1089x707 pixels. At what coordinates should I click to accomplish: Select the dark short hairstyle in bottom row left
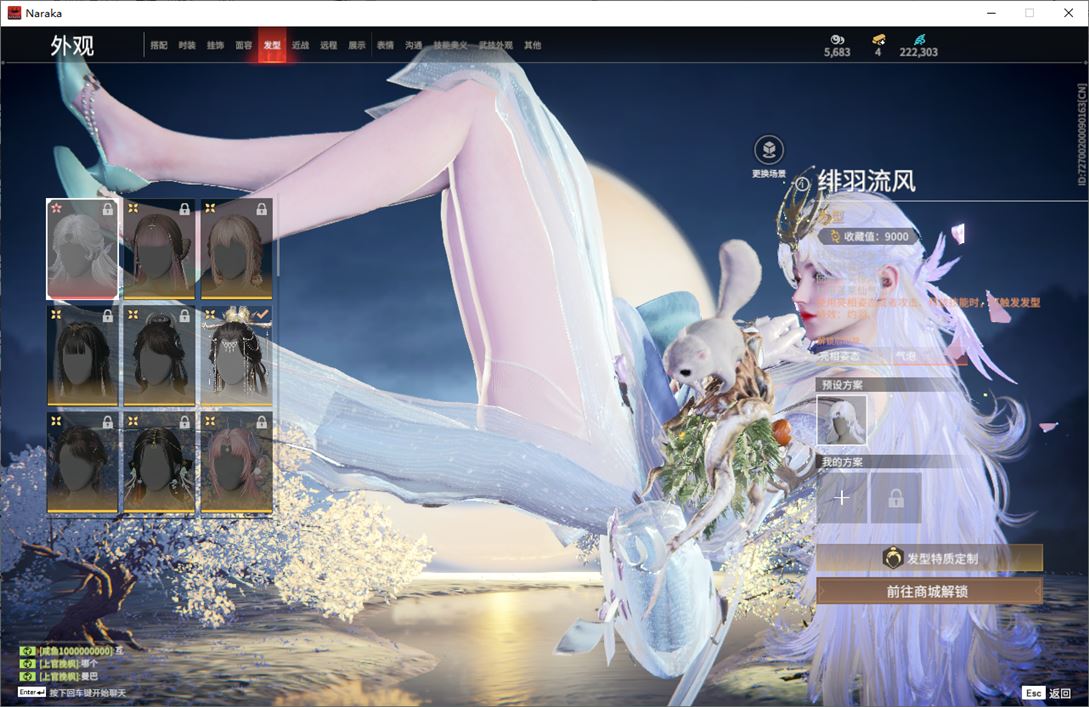[82, 463]
